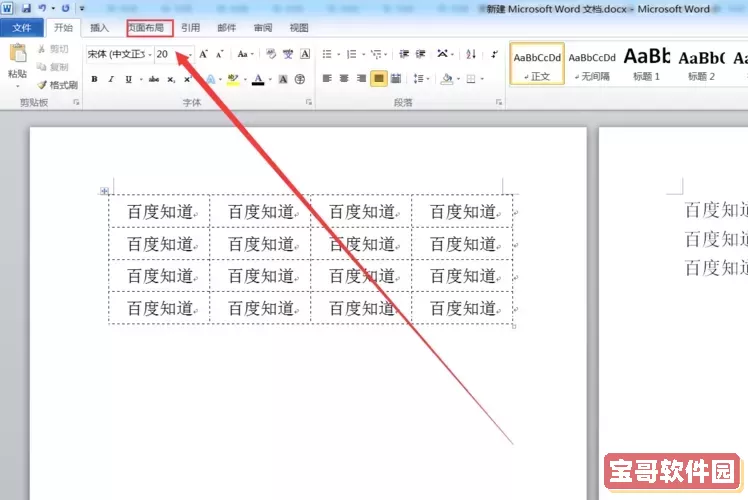Align text left
Screen dimensions: 748x500
(327, 78)
